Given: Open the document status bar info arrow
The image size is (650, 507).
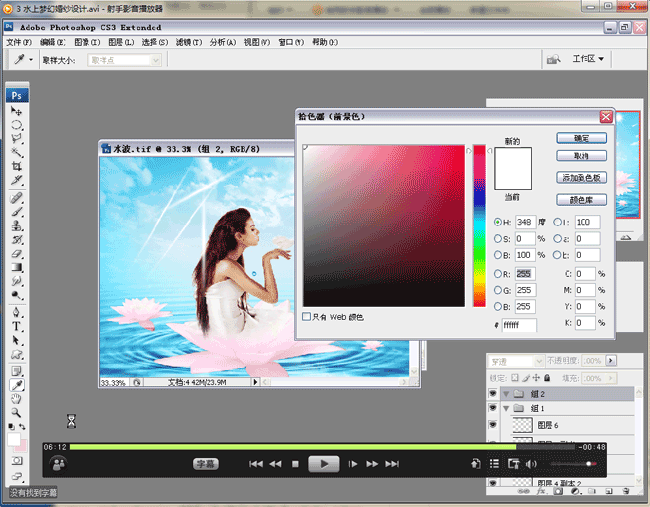Looking at the screenshot, I should pos(255,382).
